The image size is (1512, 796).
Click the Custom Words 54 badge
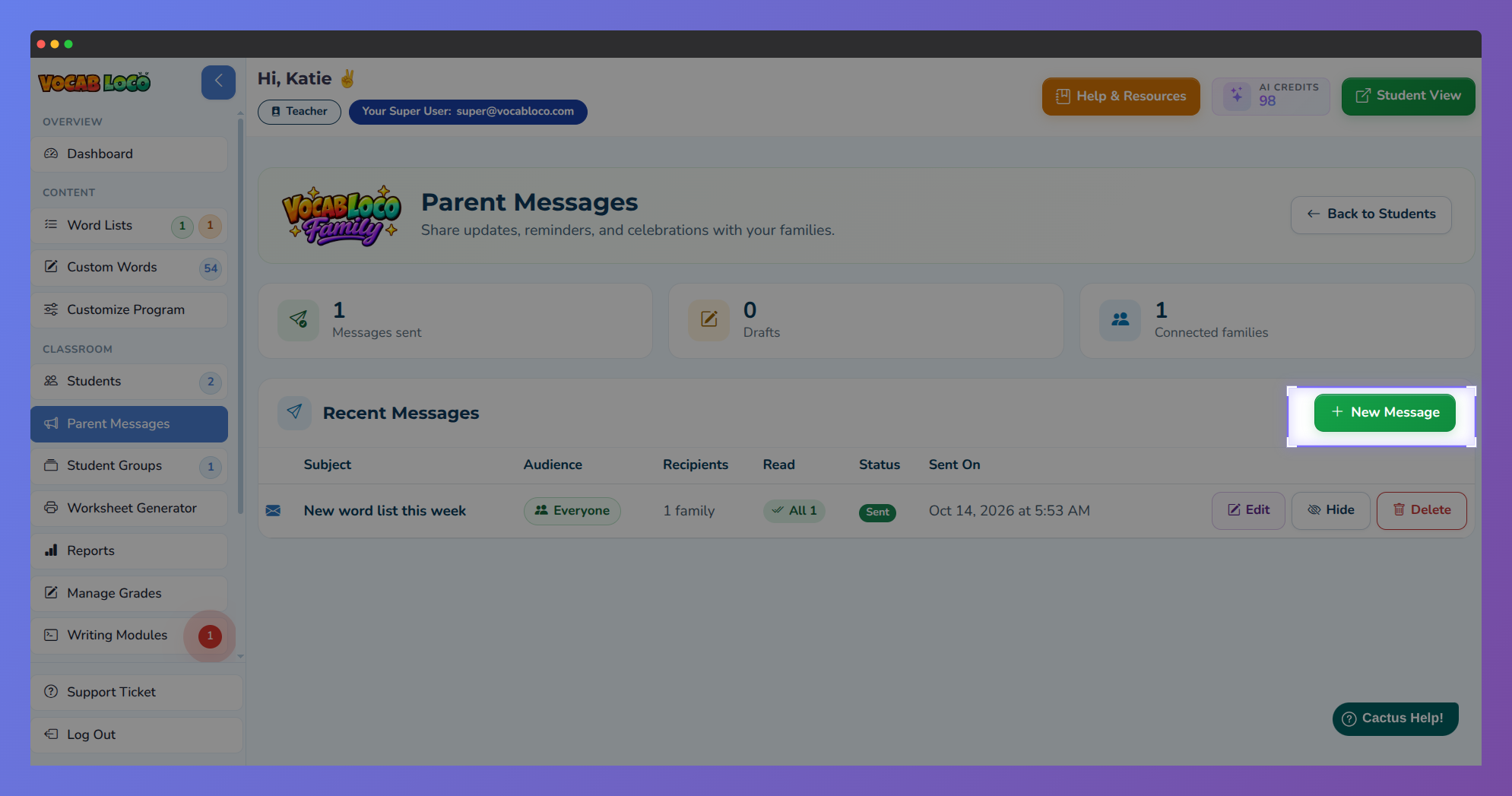[211, 268]
